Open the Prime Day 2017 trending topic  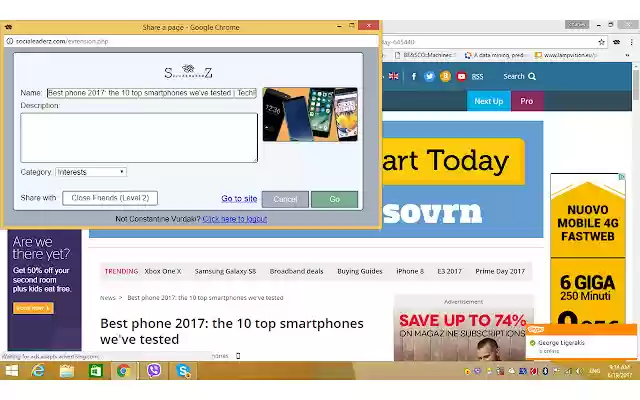[500, 271]
